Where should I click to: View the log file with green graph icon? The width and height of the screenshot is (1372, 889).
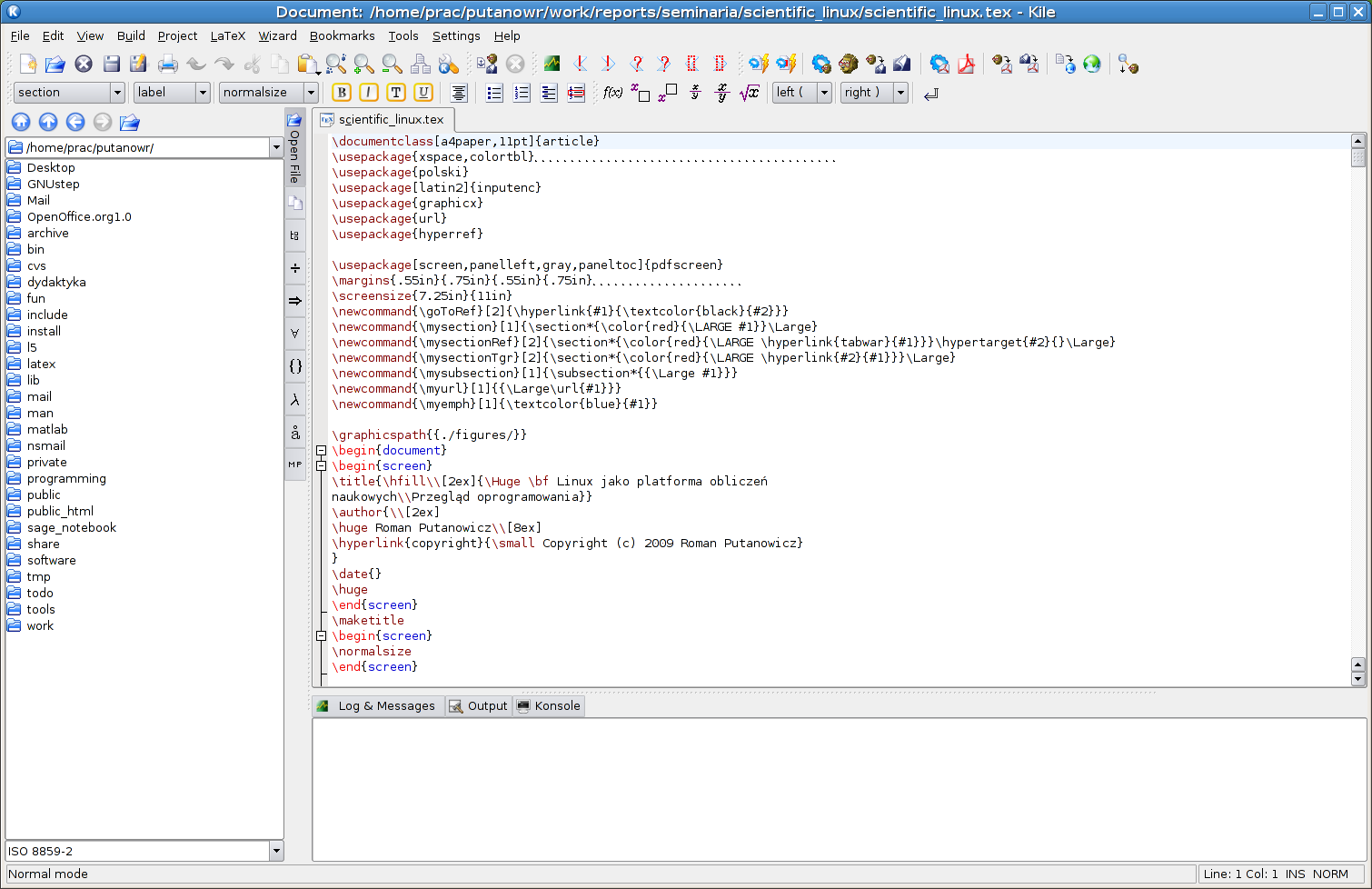click(552, 64)
